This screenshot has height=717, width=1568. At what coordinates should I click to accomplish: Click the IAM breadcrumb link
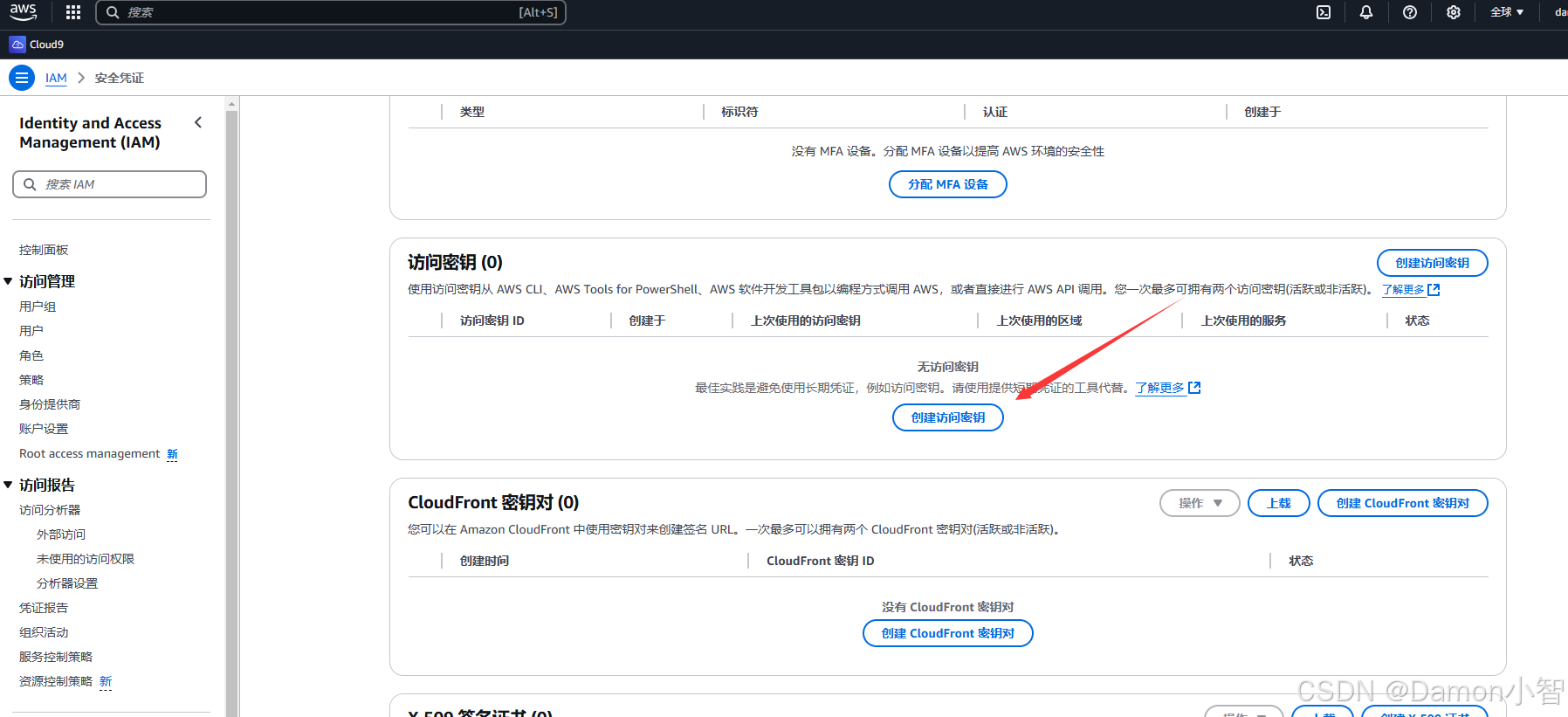point(56,78)
